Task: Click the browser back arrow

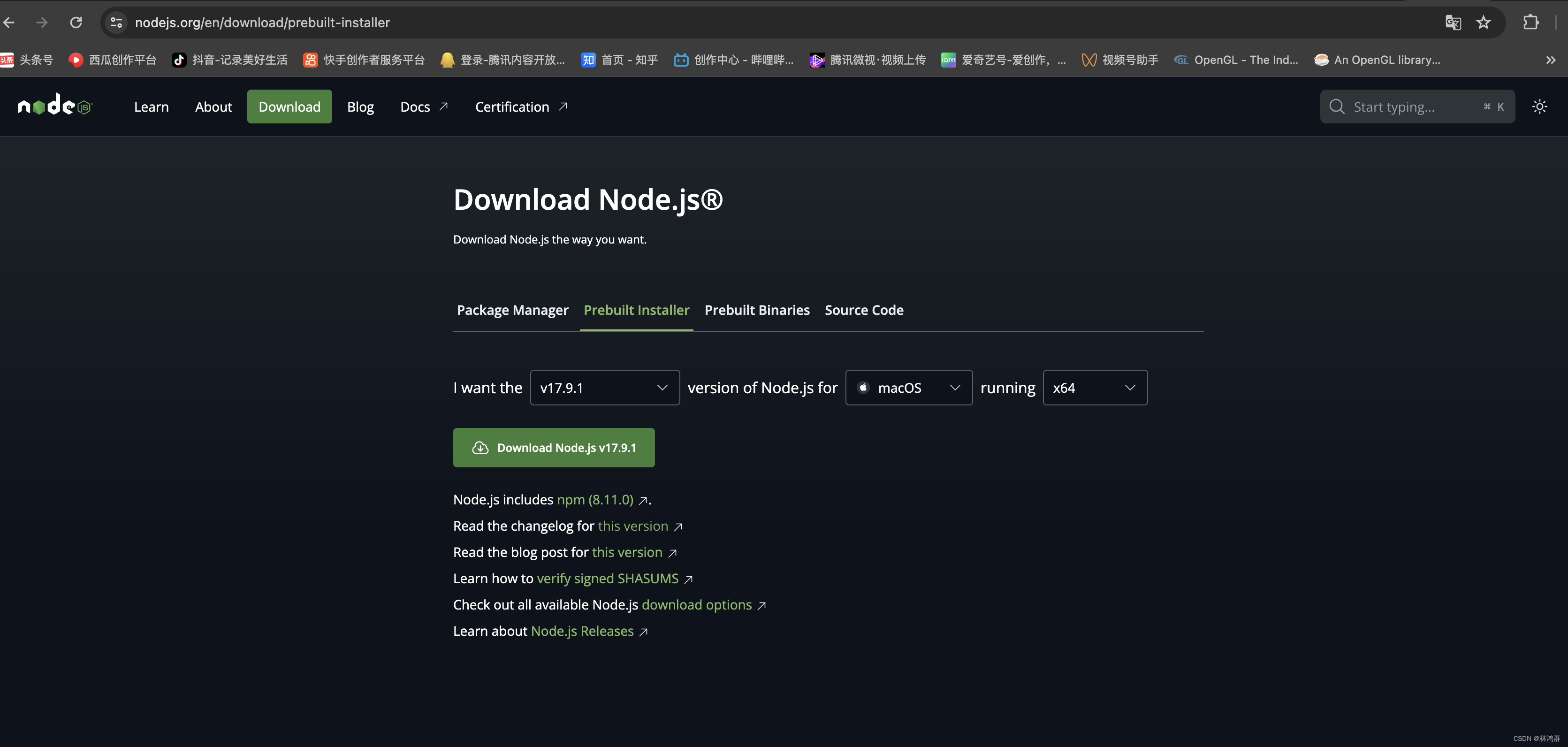Action: tap(9, 23)
